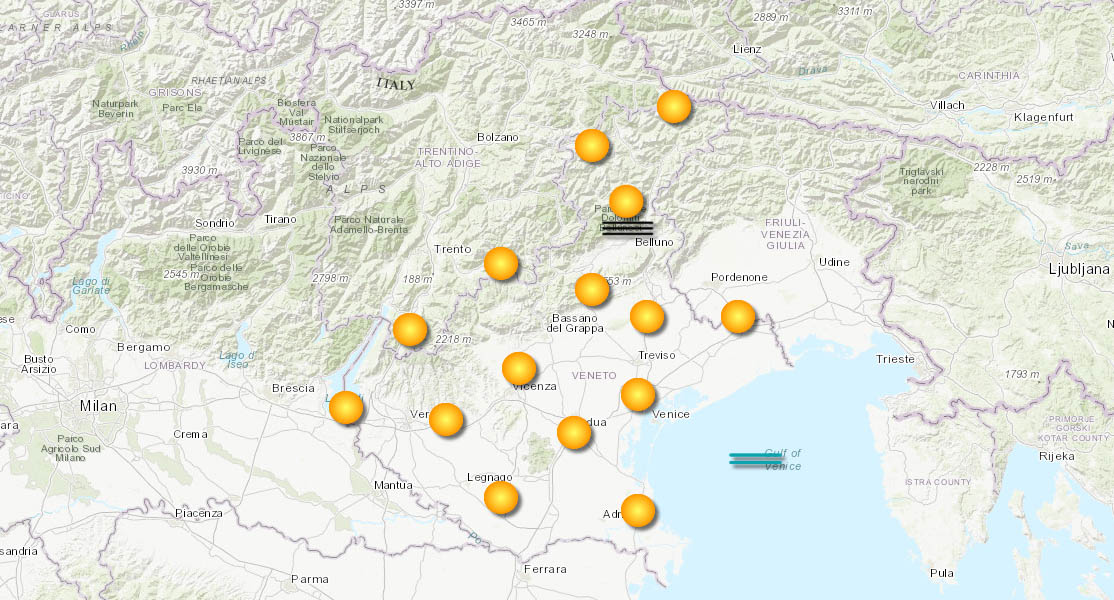Select the marker near Pordenone

click(737, 318)
